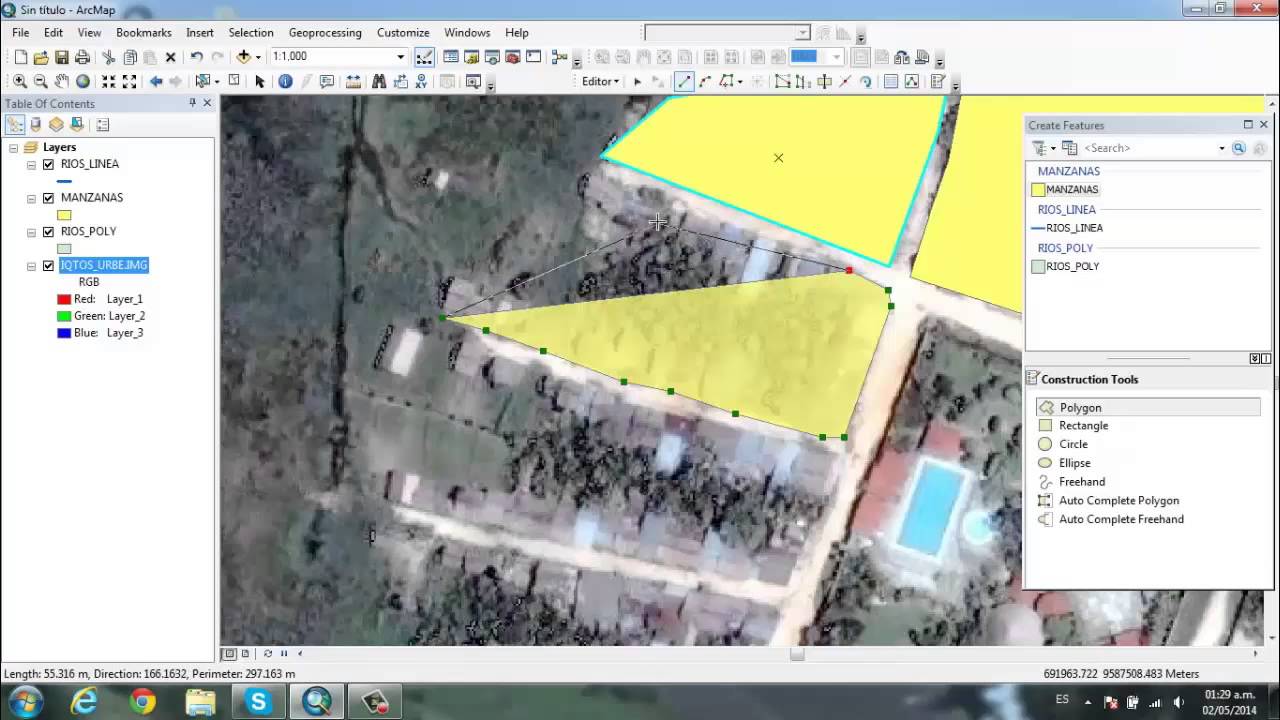Click the Cut scissors icon
The height and width of the screenshot is (720, 1280).
click(108, 57)
